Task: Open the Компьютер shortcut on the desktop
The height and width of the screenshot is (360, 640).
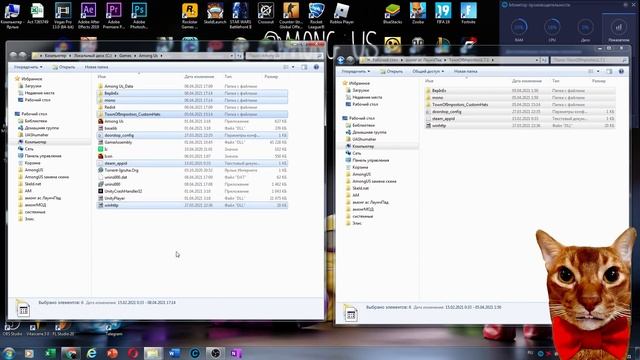Action: 12,16
